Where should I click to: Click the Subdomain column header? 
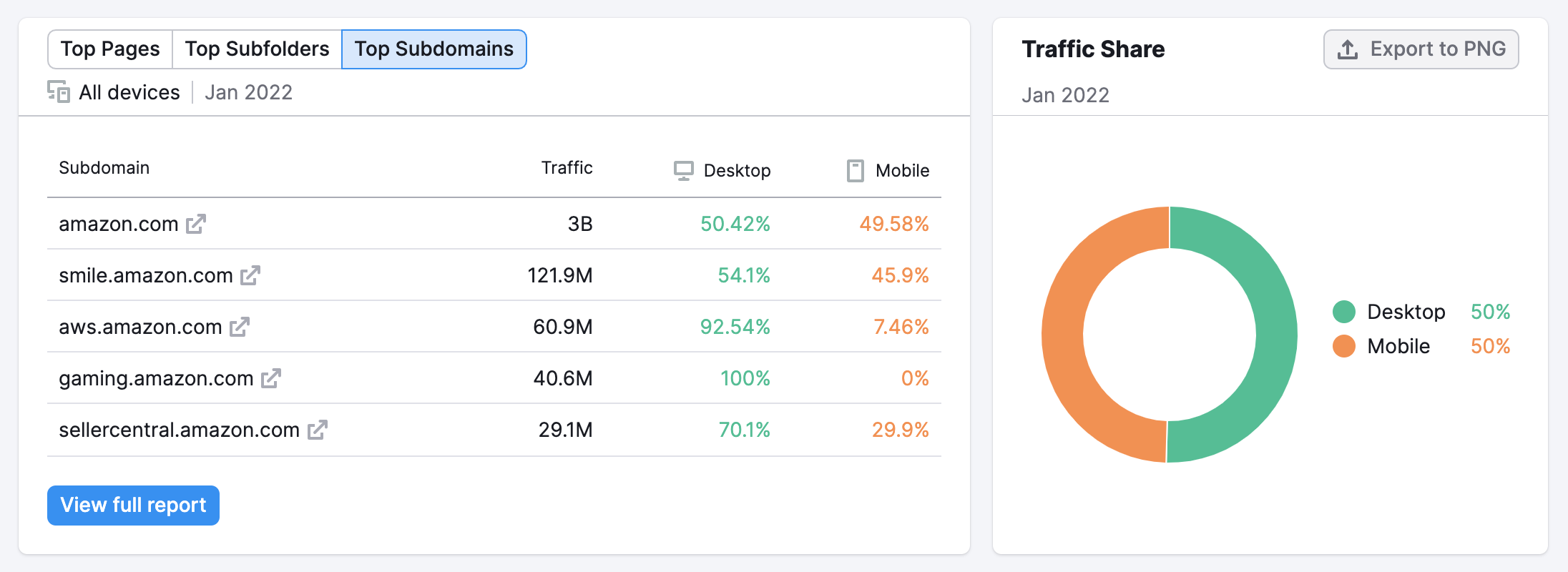pos(104,168)
